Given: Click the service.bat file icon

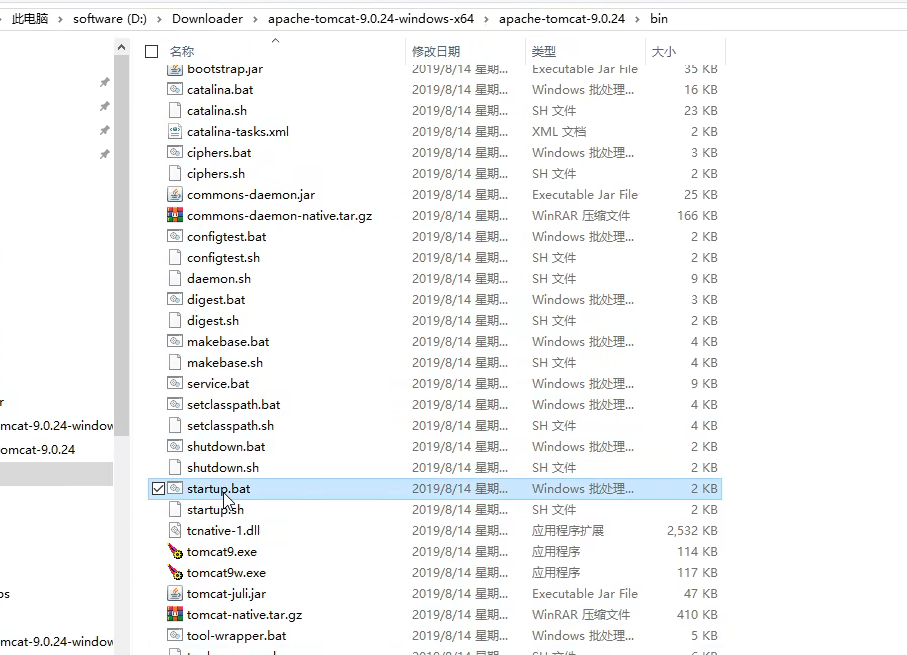Looking at the screenshot, I should tap(175, 383).
